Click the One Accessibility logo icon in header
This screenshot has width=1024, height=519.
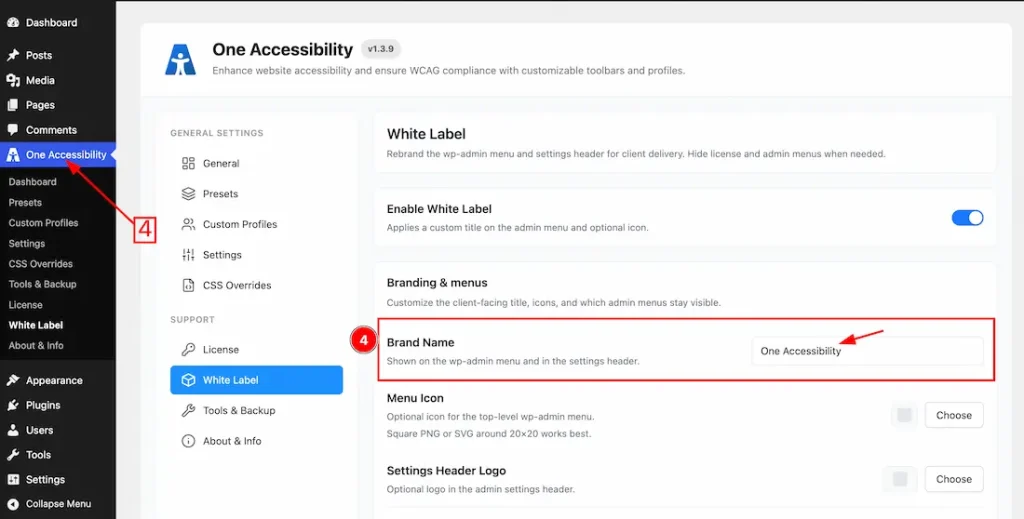tap(180, 59)
